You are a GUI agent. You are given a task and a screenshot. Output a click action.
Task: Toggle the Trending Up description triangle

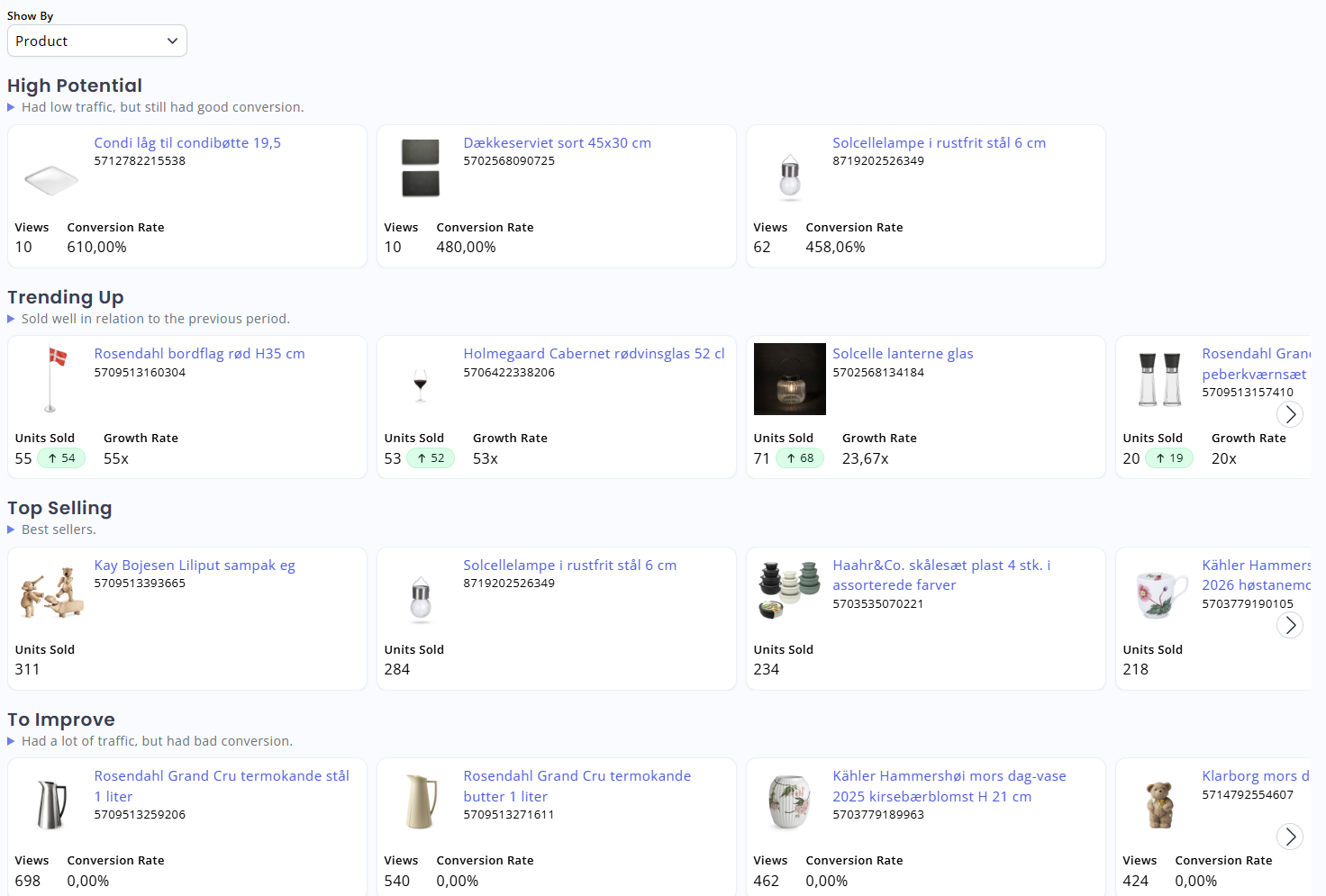[11, 319]
